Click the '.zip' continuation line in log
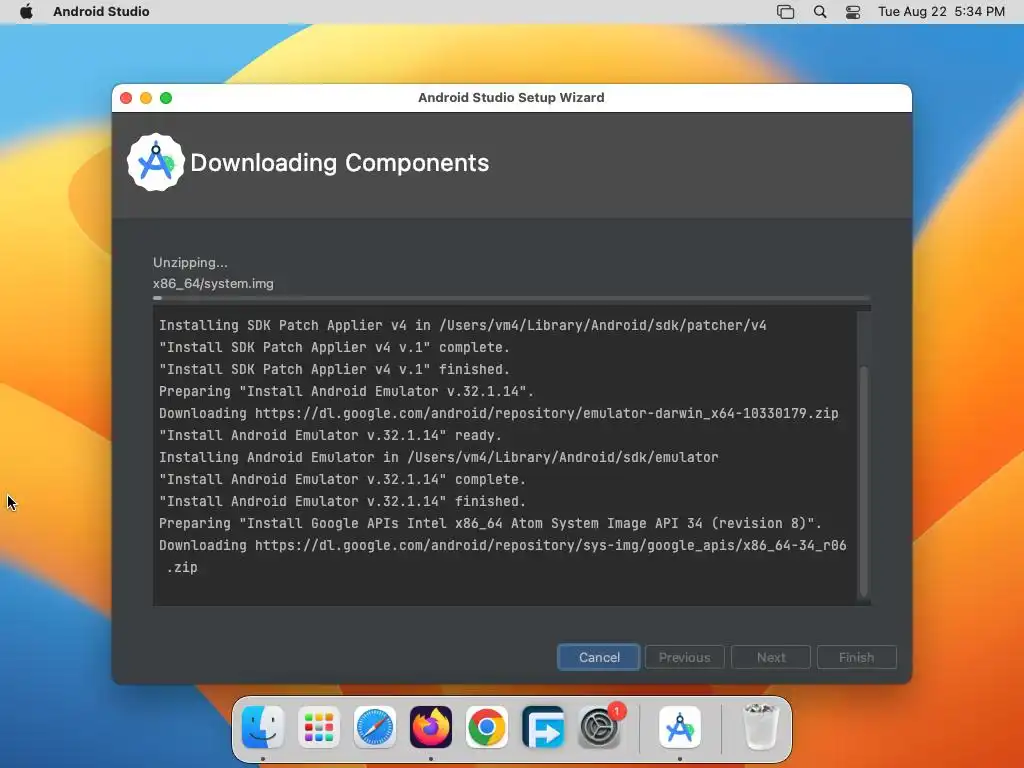 (182, 568)
